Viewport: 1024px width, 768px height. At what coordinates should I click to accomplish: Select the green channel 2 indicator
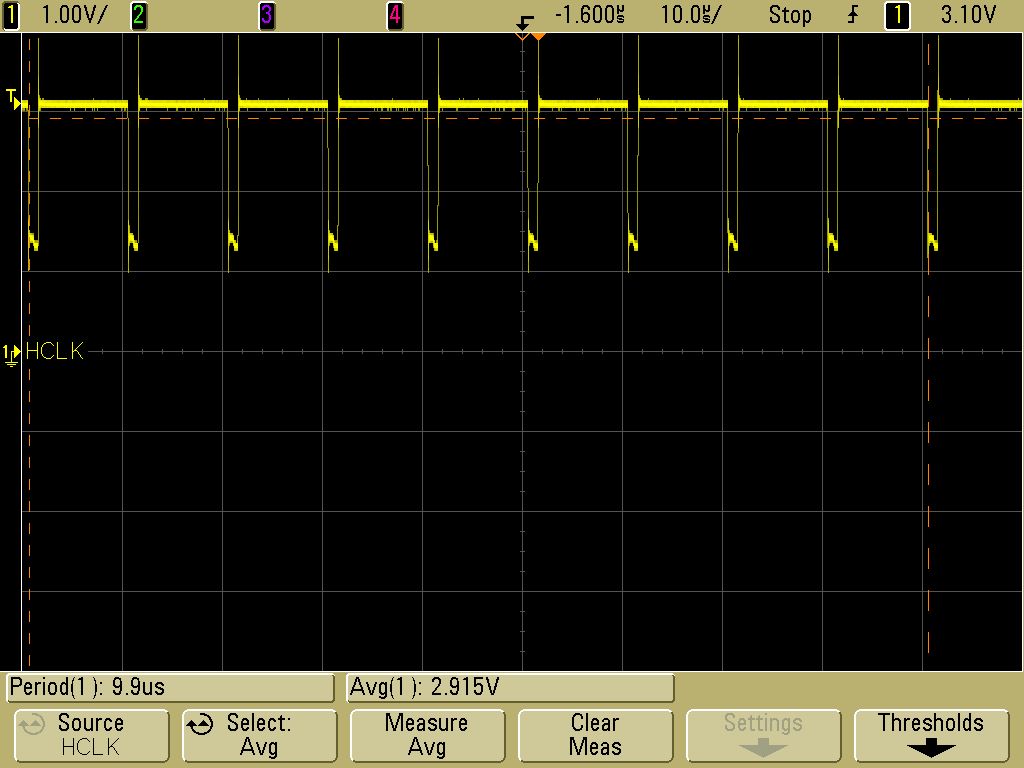[138, 15]
